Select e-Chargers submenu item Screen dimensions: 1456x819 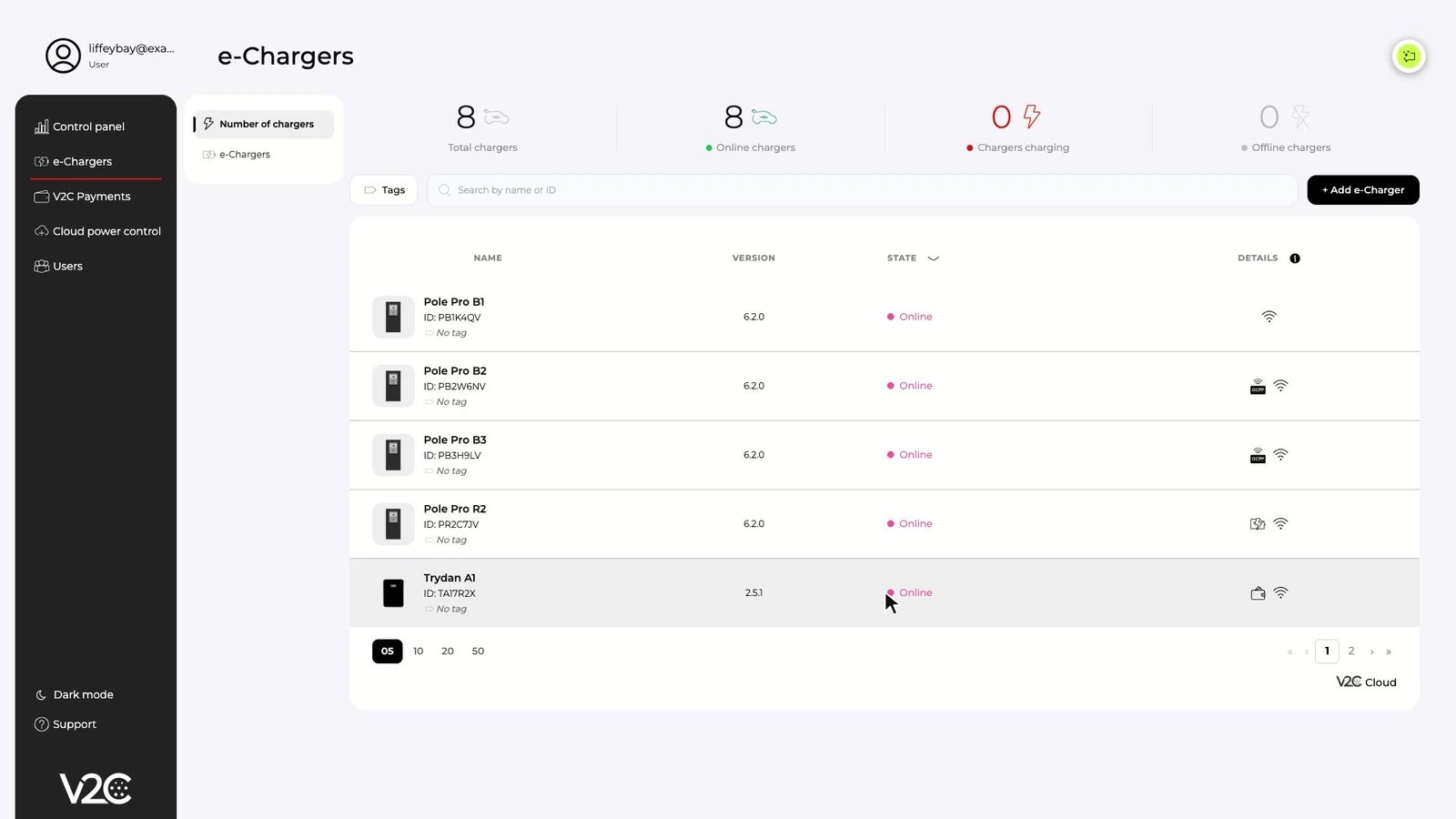coord(237,155)
